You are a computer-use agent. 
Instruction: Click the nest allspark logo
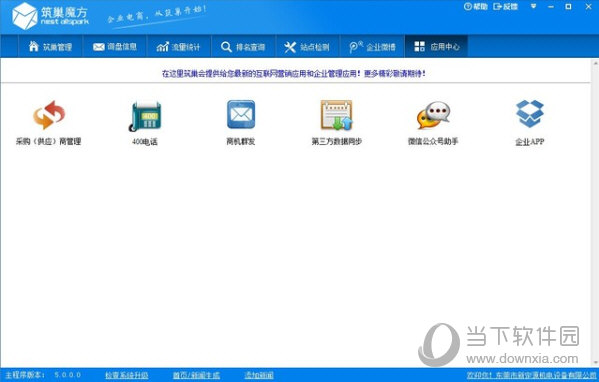click(50, 16)
